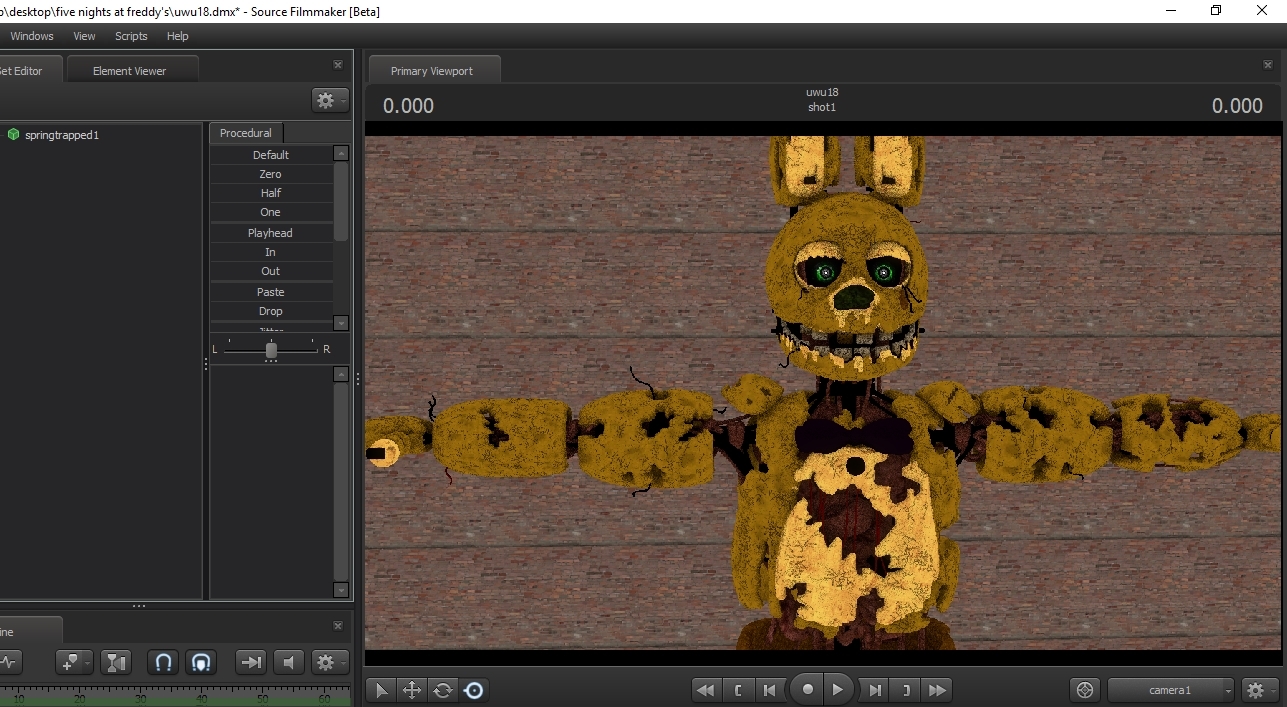Mute audio with the speaker icon
The image size is (1287, 707).
click(289, 662)
